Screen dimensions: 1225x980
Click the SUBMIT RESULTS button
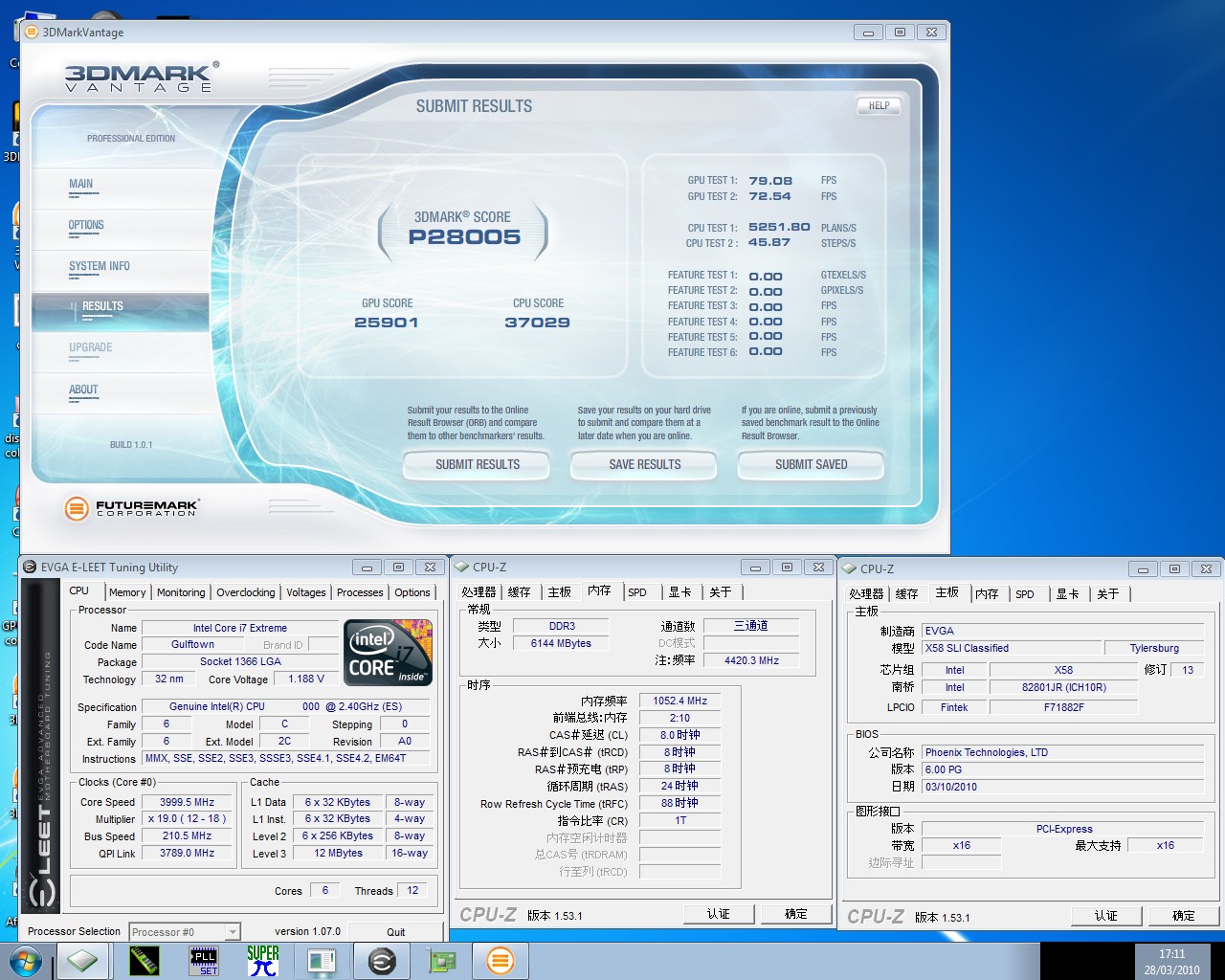478,465
